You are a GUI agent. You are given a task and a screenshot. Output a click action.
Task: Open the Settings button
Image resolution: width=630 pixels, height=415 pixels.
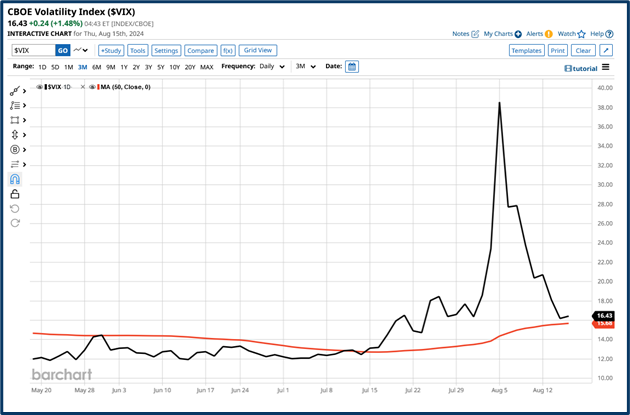(166, 51)
